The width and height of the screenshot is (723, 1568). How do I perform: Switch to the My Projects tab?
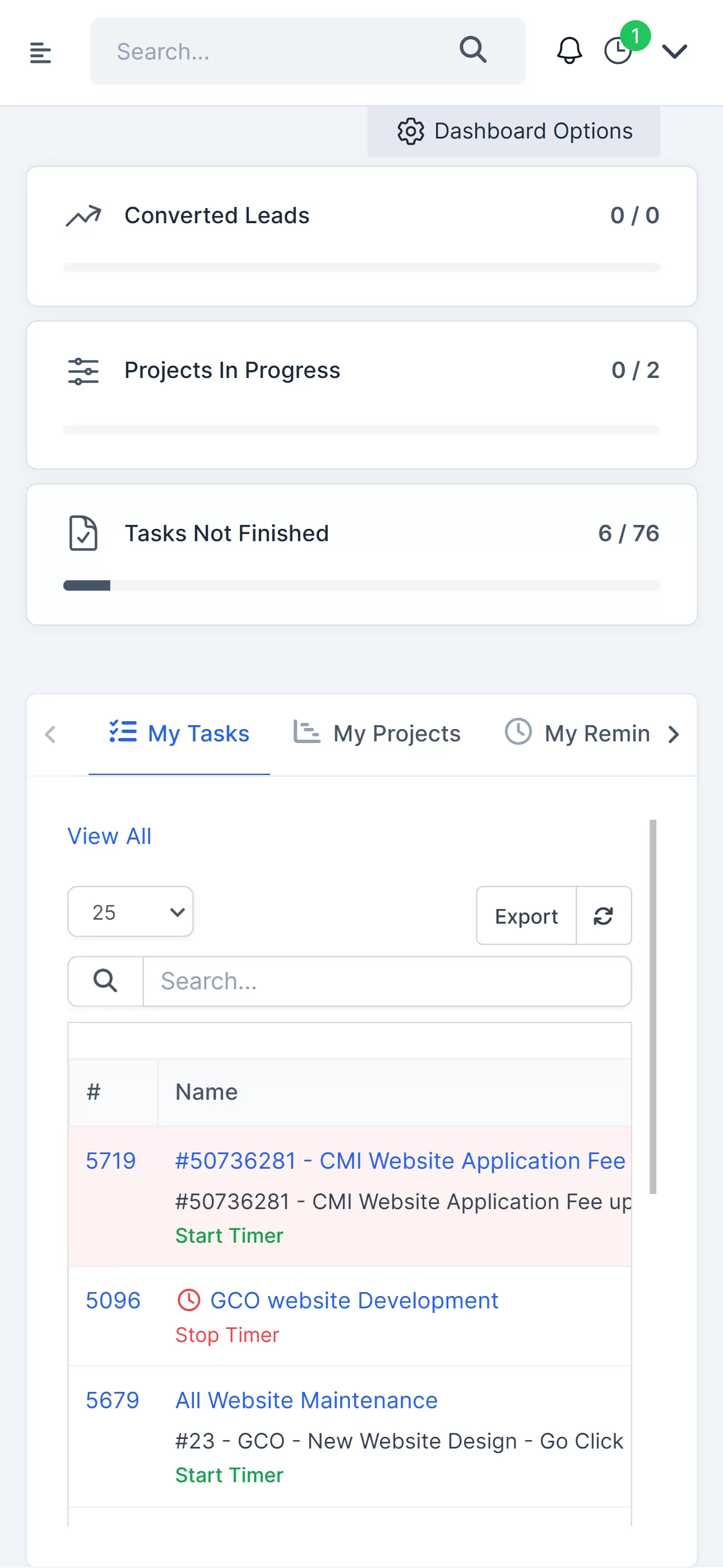pos(377,734)
